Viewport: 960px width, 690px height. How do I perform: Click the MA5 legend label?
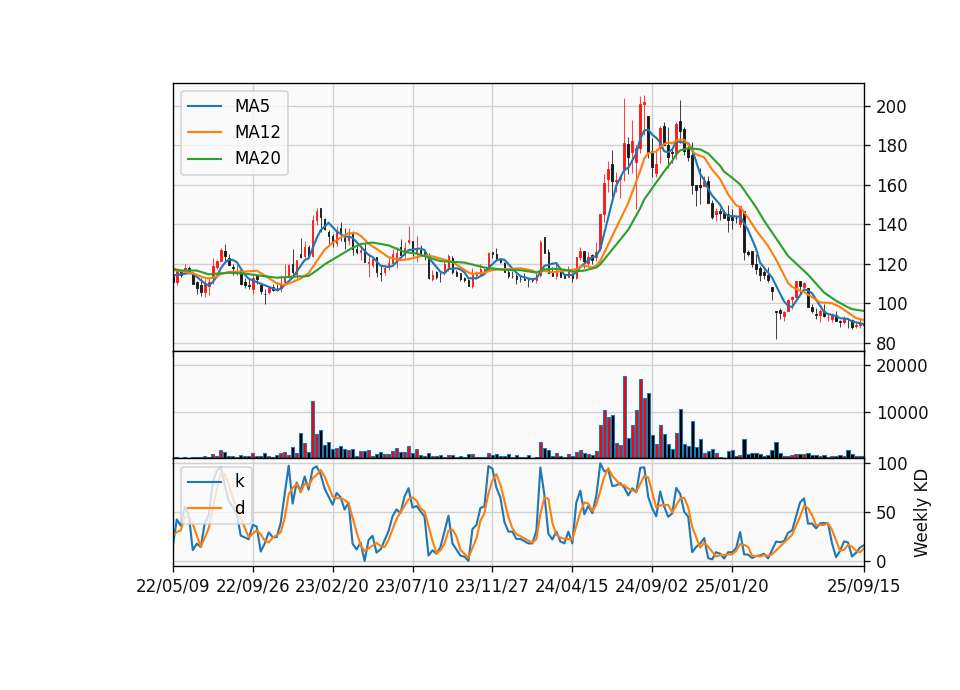click(x=252, y=106)
